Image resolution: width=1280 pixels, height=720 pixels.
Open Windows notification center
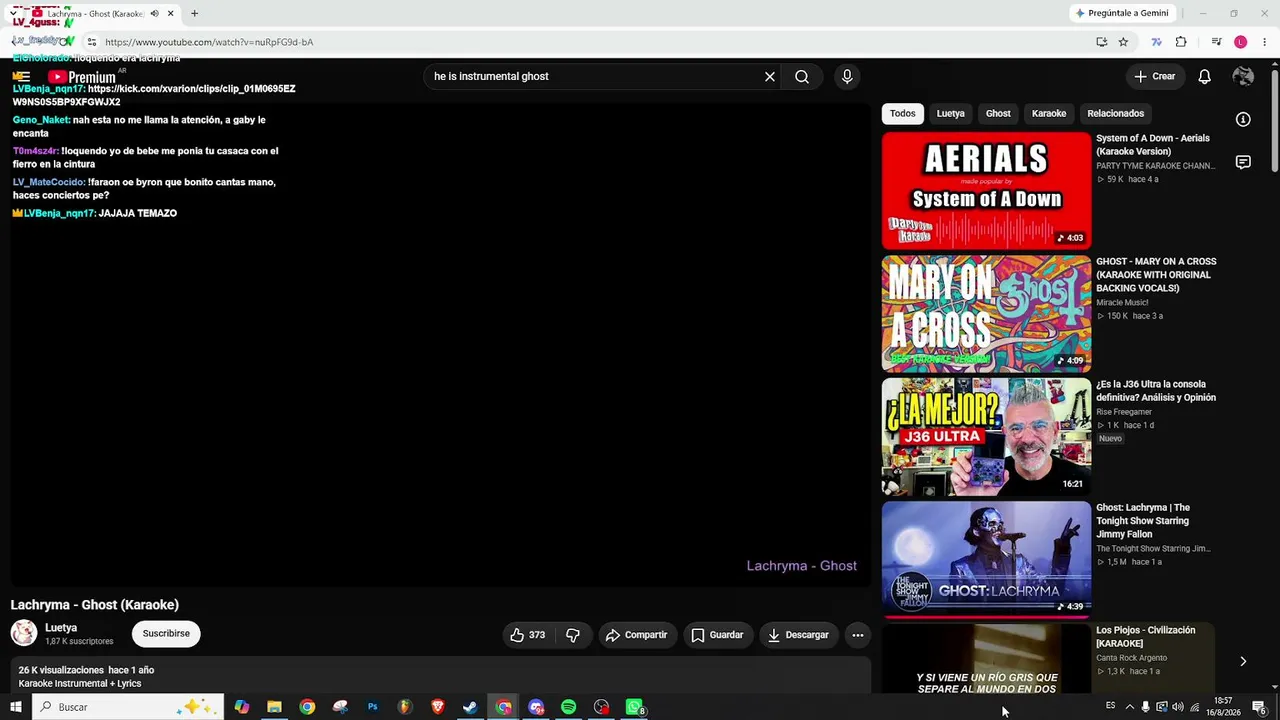coord(1260,707)
